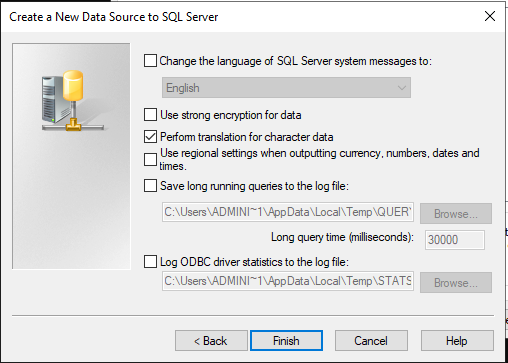Enable Log ODBC driver statistics option
This screenshot has height=363, width=508.
(150, 262)
